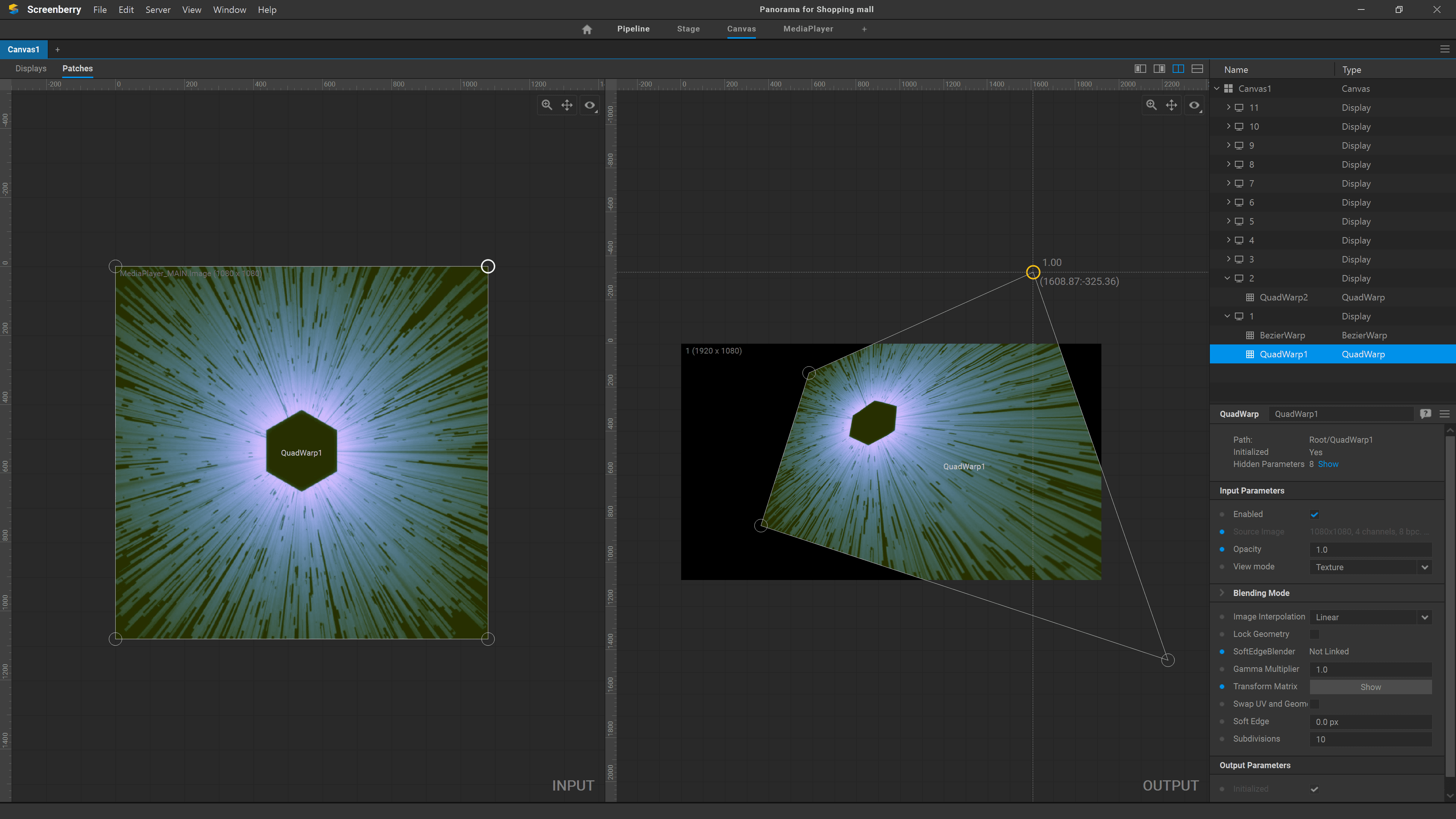Switch to side-by-side split view layout
Viewport: 1456px width, 819px height.
[1178, 69]
